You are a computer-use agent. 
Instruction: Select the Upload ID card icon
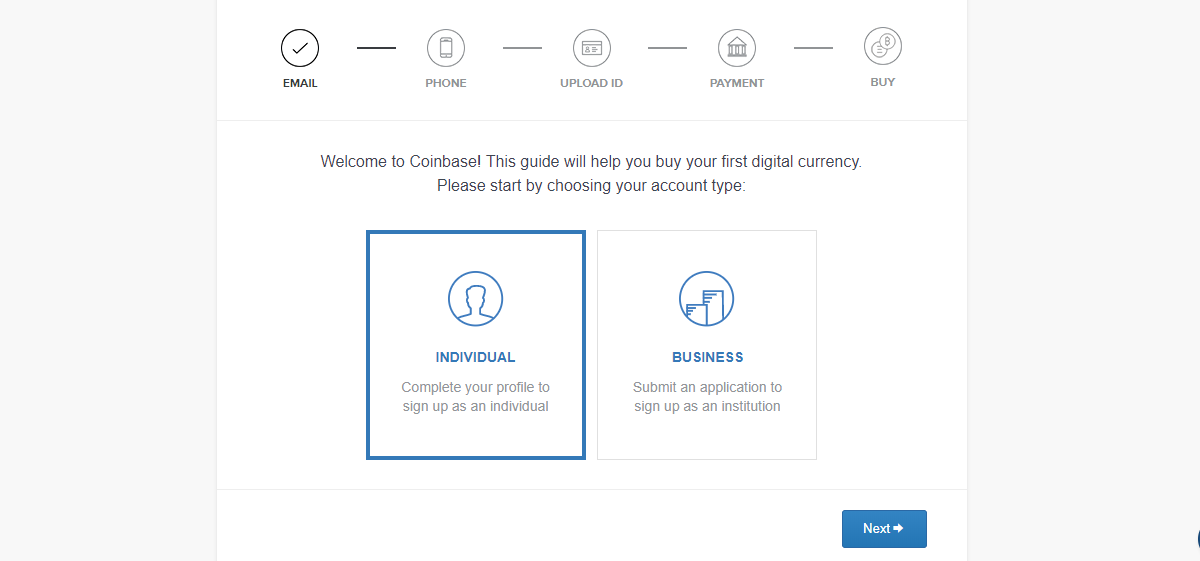point(592,47)
